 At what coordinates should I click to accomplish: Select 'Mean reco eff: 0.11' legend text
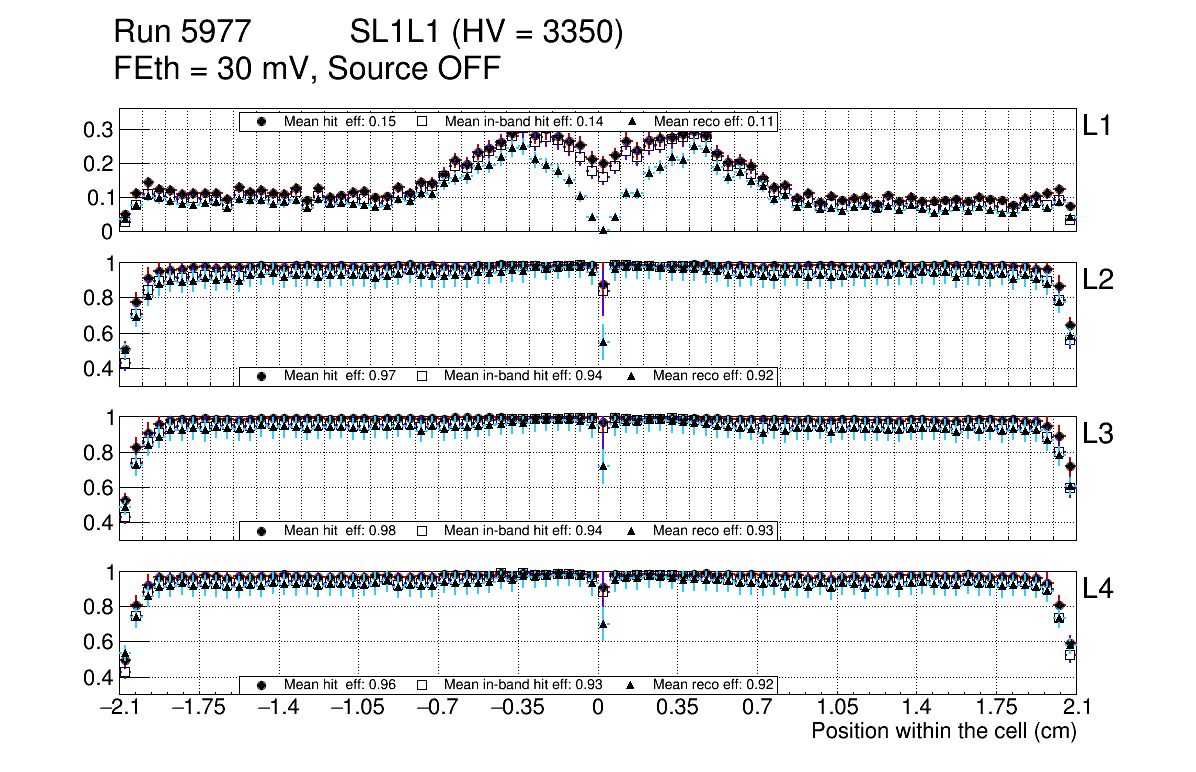714,121
